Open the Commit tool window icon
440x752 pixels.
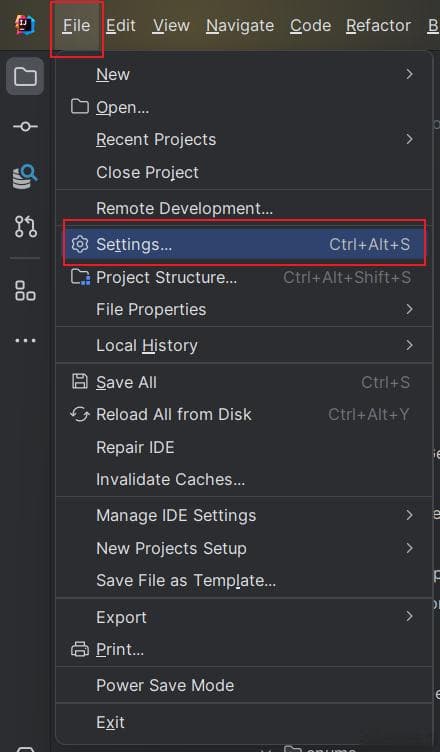25,126
